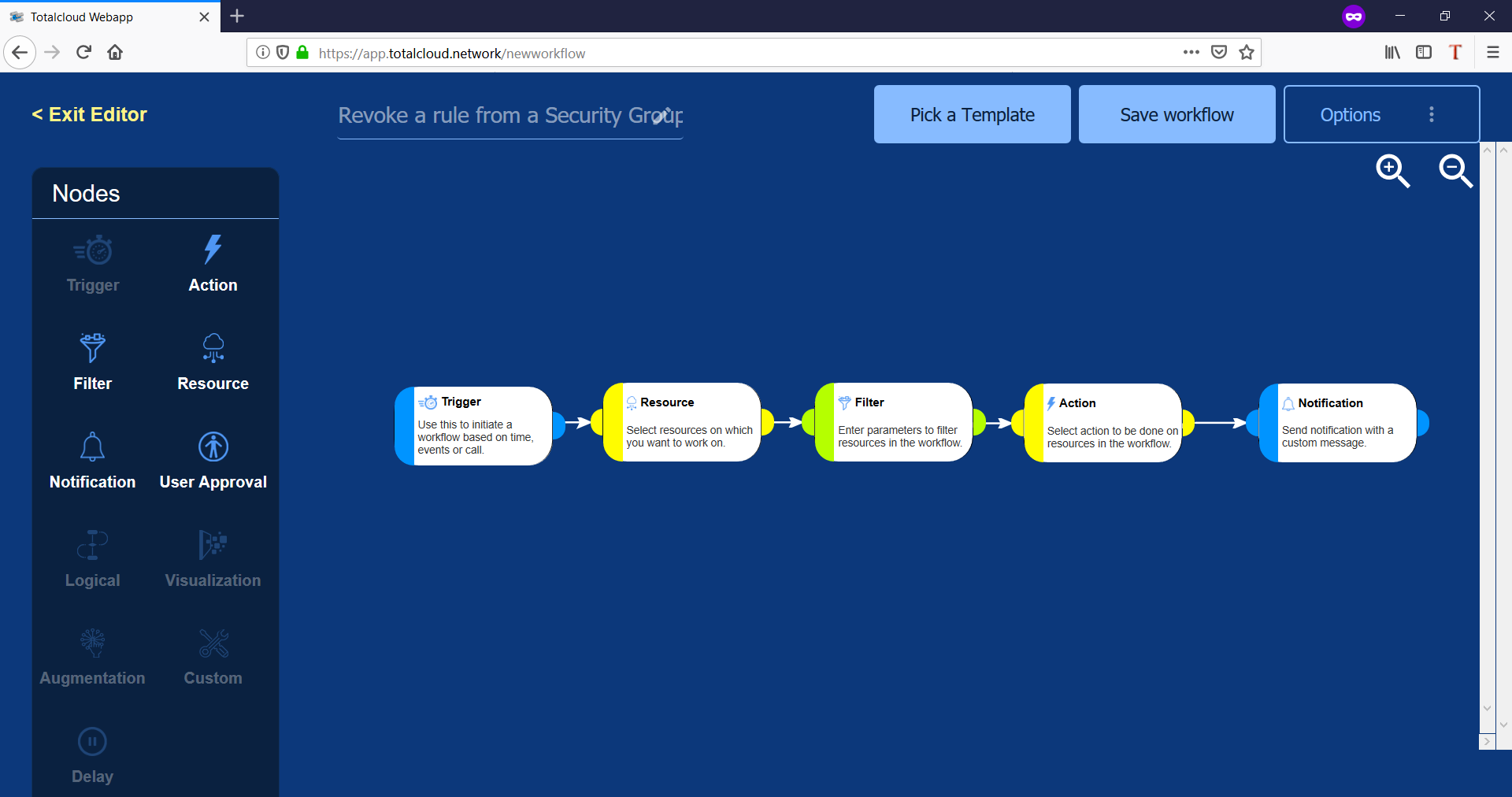Click the Notification node's blue output connector
Screen dimensions: 1512x797
click(x=1422, y=423)
